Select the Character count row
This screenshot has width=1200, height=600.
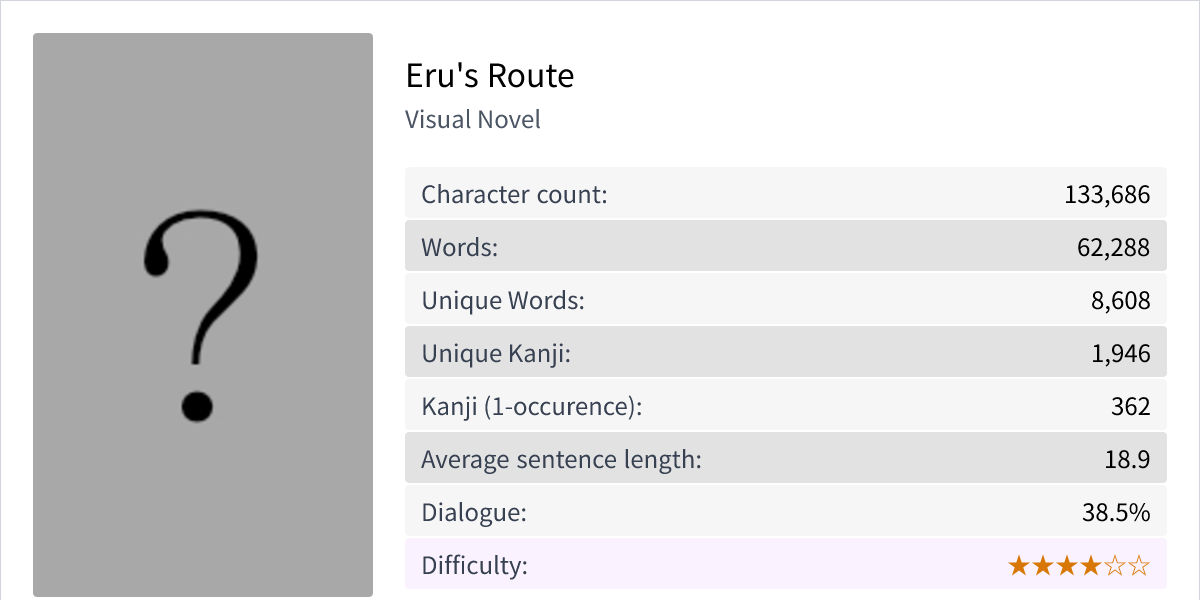click(785, 194)
